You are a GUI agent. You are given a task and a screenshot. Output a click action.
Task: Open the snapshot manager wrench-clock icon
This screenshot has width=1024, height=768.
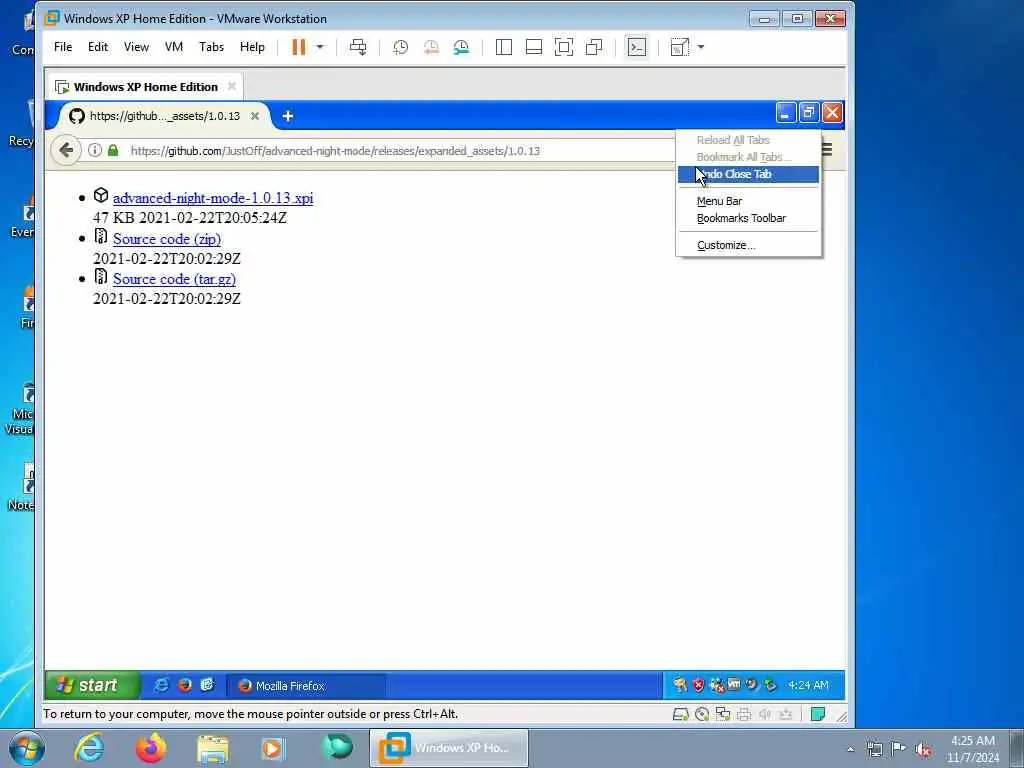[x=461, y=47]
